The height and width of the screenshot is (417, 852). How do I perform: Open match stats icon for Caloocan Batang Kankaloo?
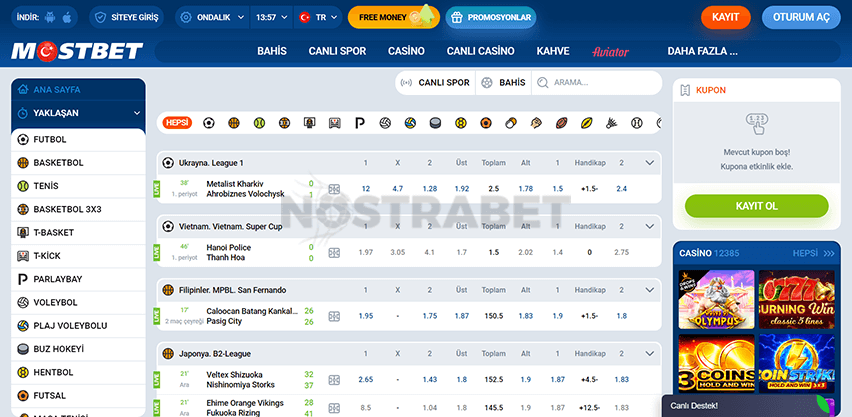(334, 316)
